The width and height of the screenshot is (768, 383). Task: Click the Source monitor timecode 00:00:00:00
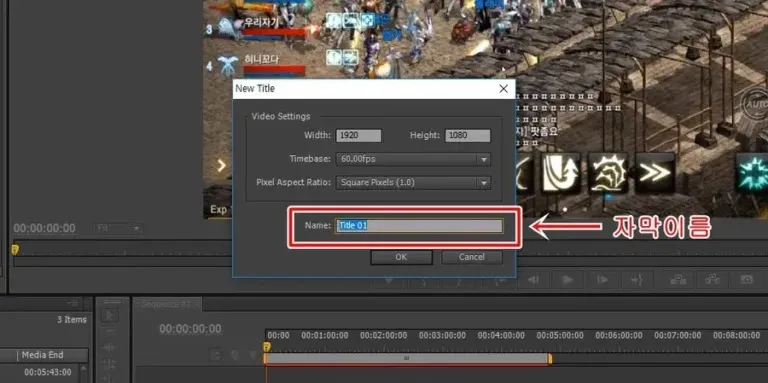pyautogui.click(x=45, y=228)
